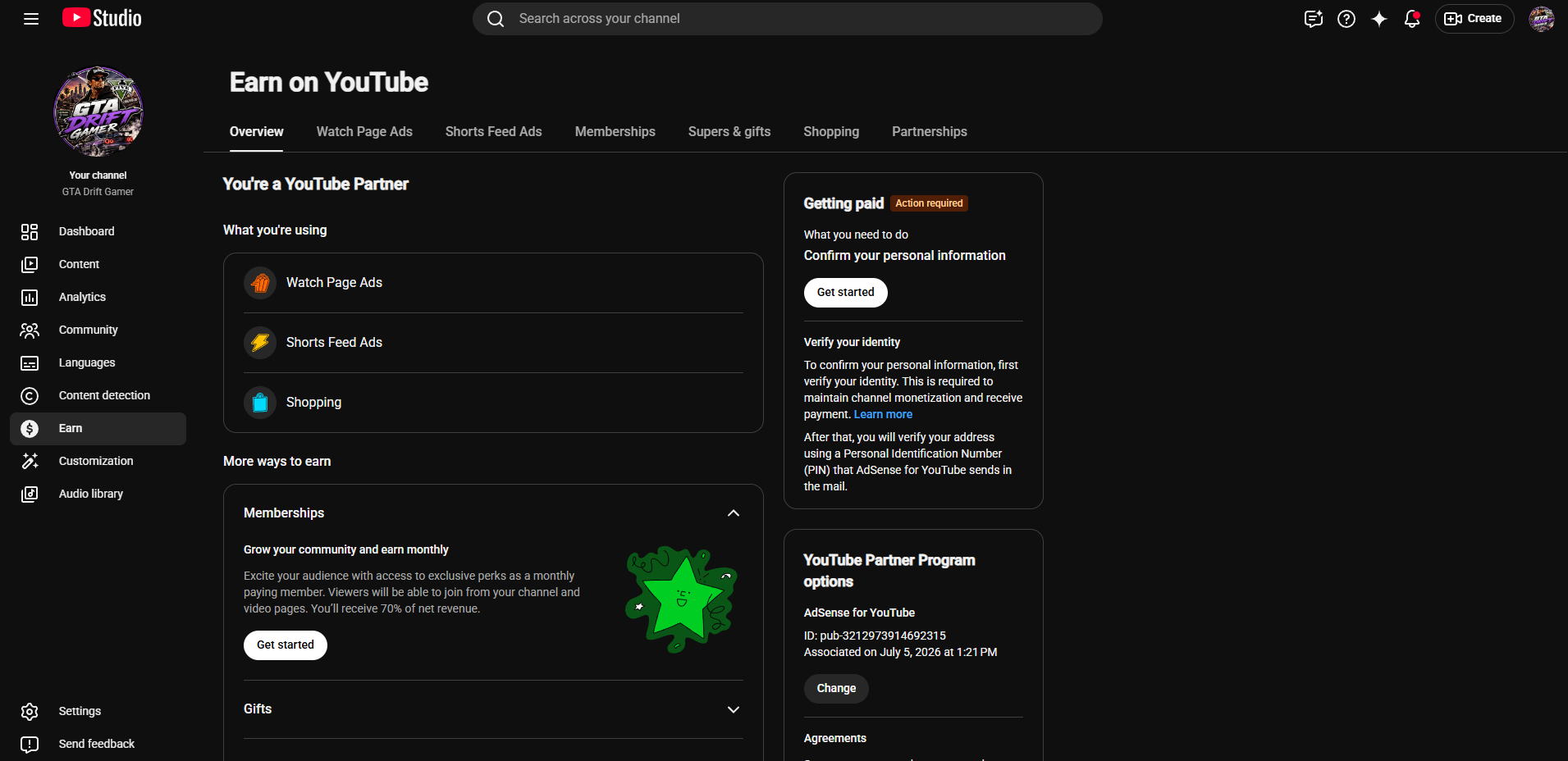Open Analytics from the sidebar

click(x=98, y=298)
